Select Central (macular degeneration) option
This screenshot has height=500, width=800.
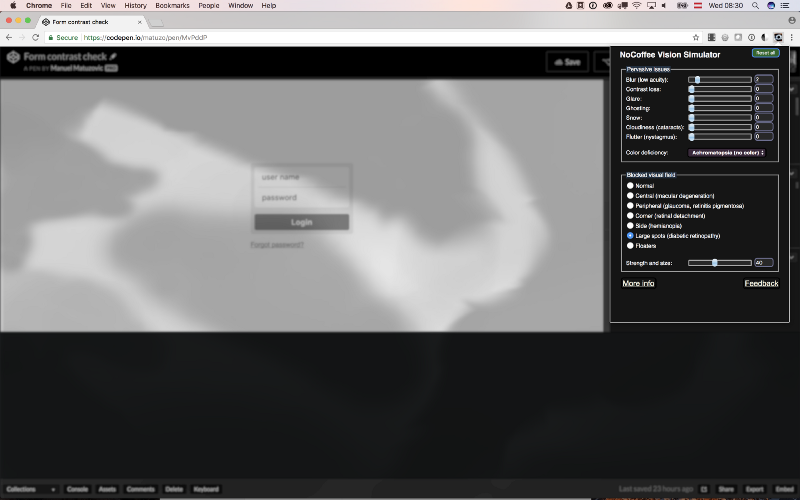point(630,195)
